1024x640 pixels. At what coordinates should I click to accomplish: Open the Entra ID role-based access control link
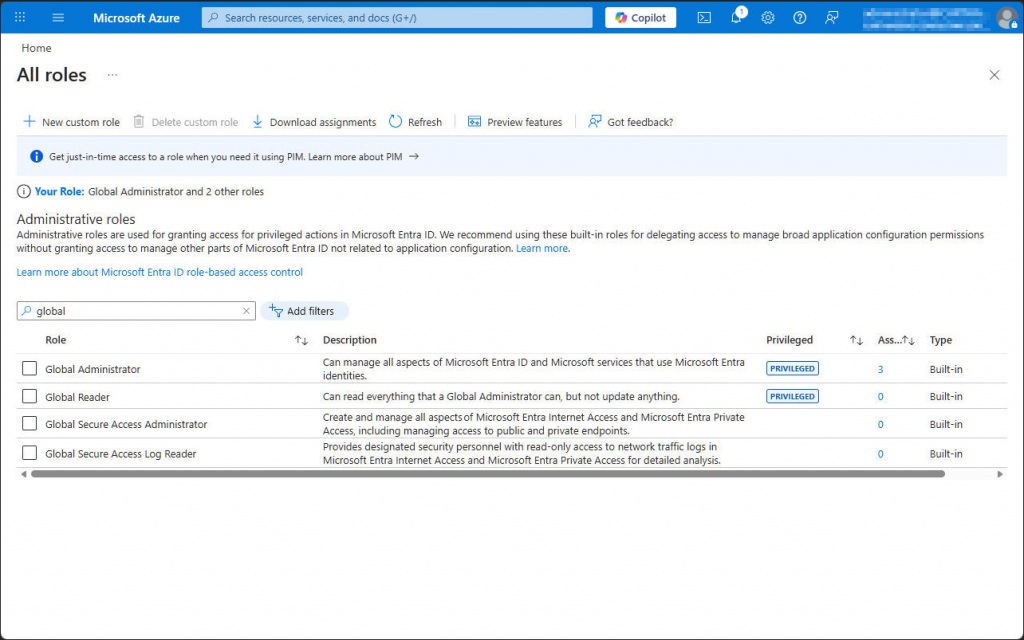point(160,271)
